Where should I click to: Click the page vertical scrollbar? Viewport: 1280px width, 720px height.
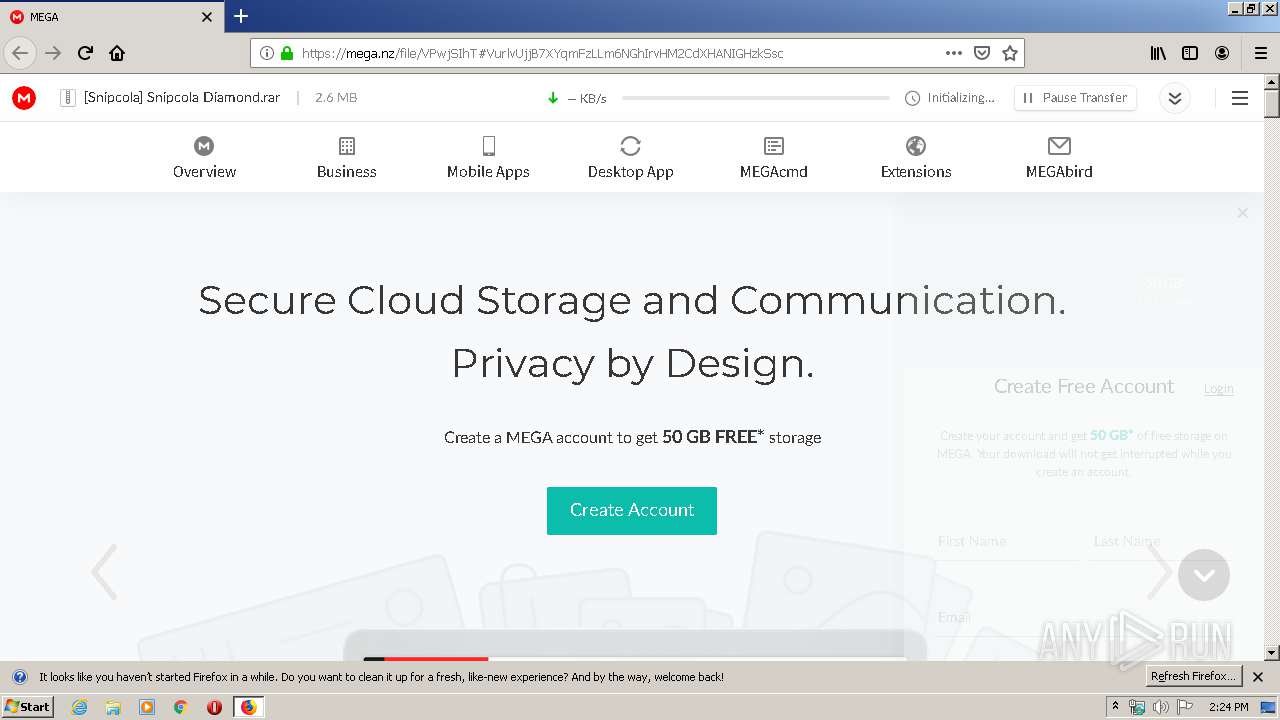[x=1272, y=366]
